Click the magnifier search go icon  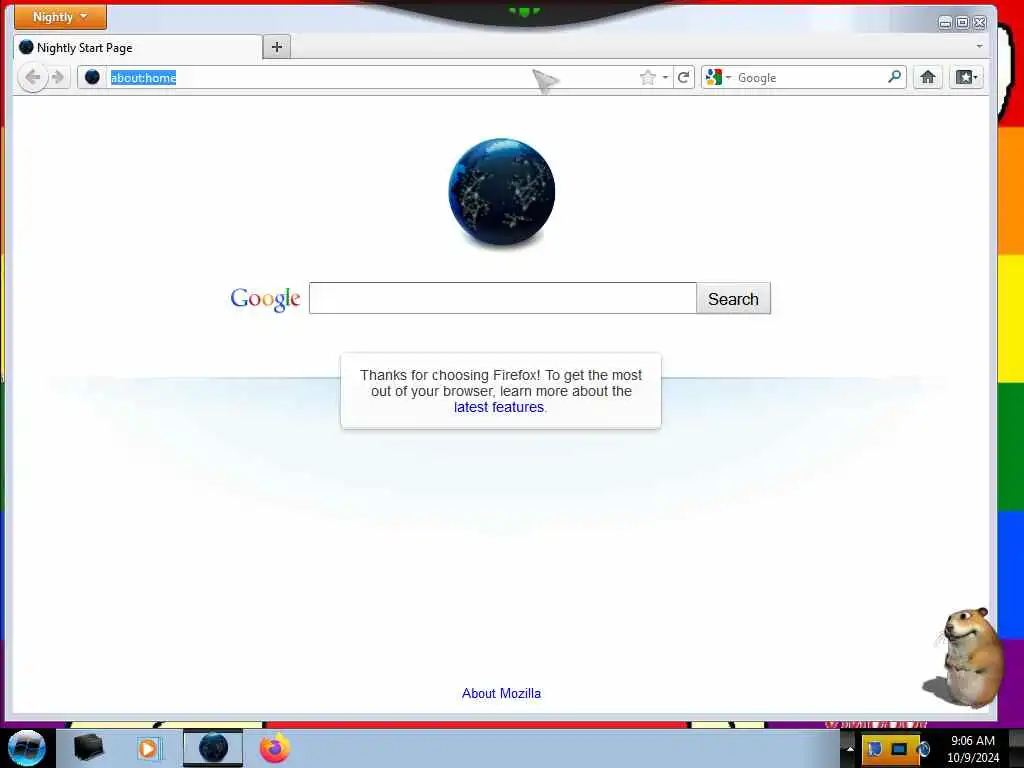895,77
